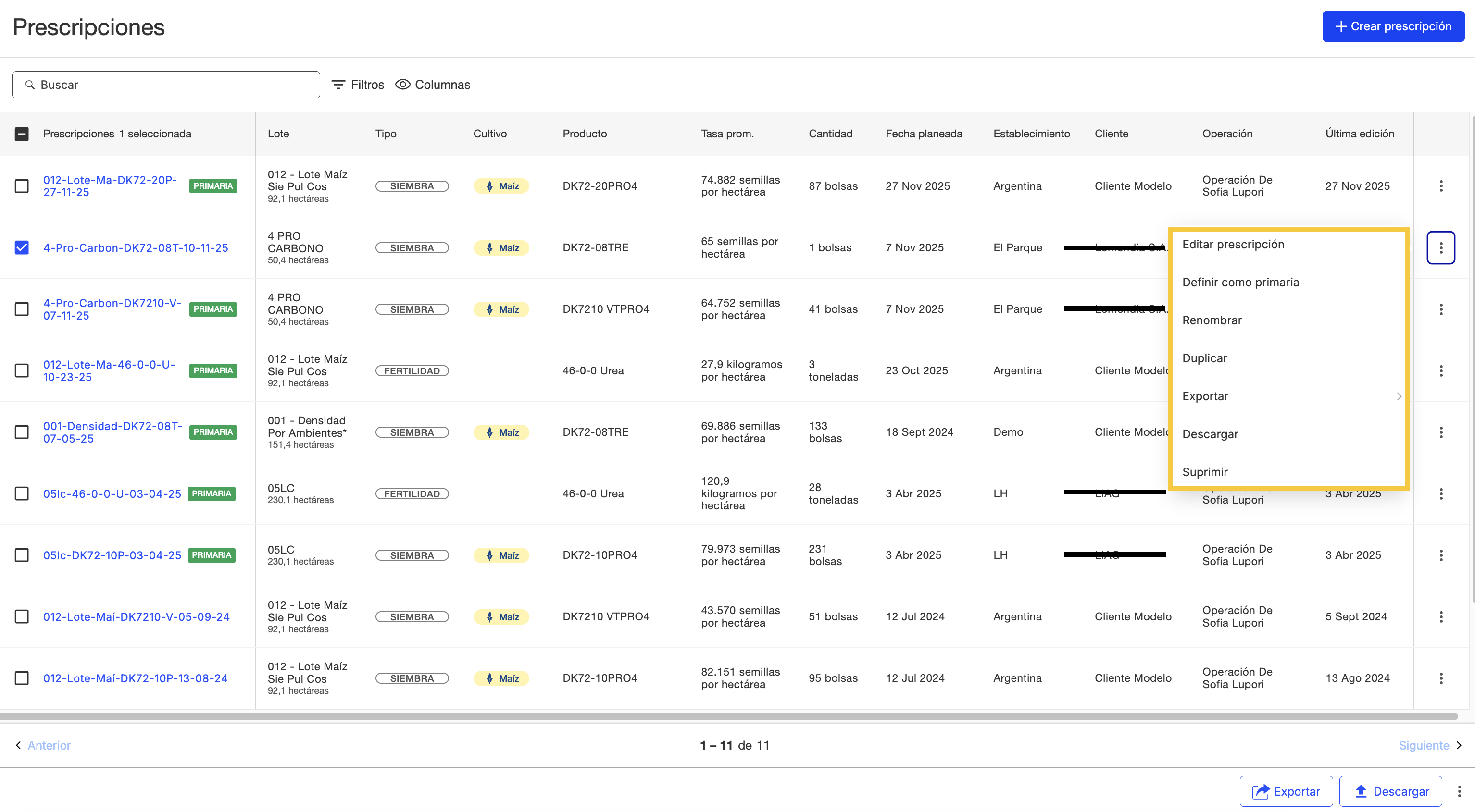The image size is (1475, 812).
Task: Select Definir como primaria option
Action: (x=1240, y=282)
